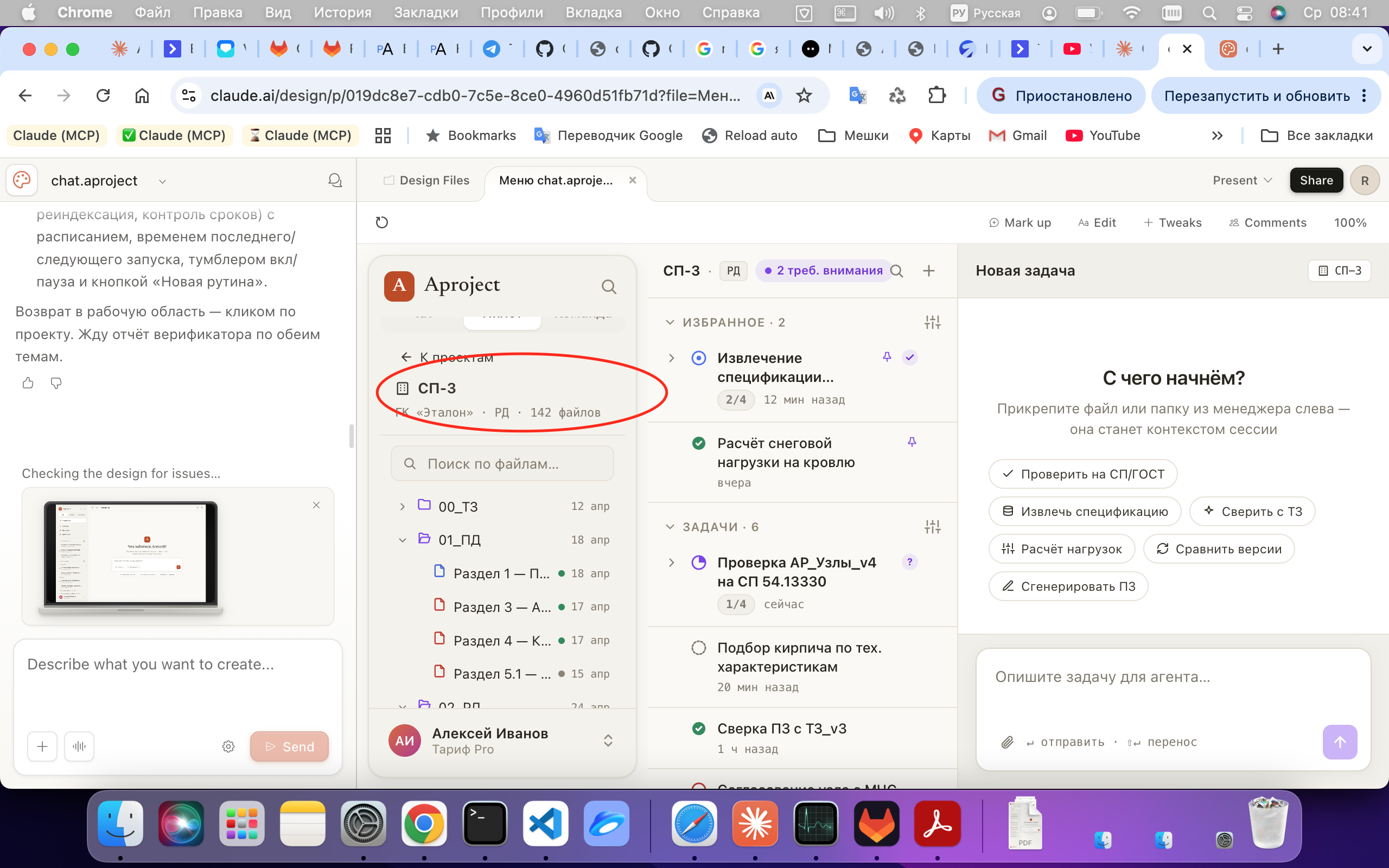This screenshot has width=1389, height=868.
Task: Collapse the ИЗБРАННОЕ section
Action: click(669, 323)
